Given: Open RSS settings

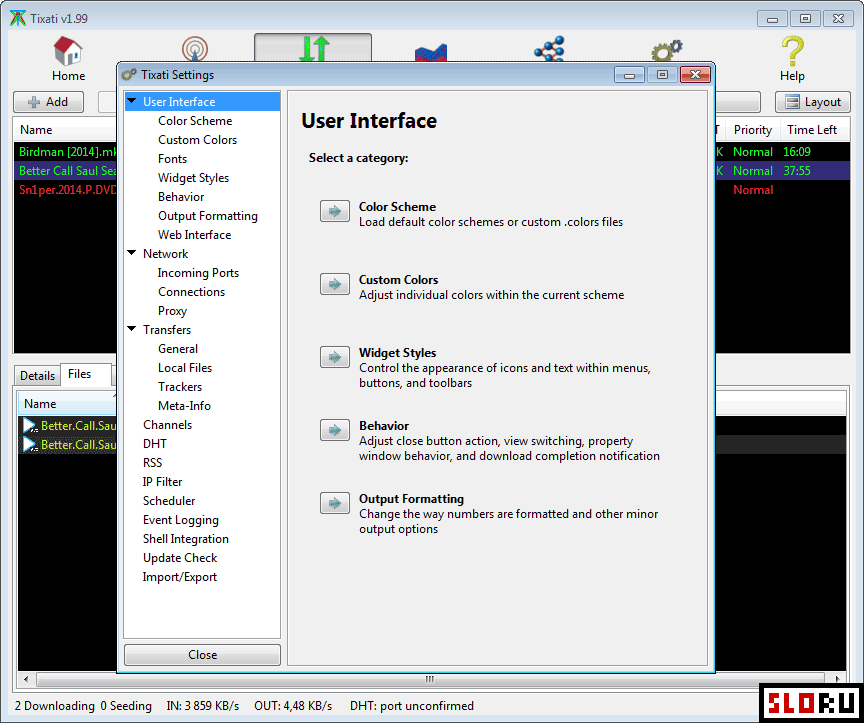Looking at the screenshot, I should pyautogui.click(x=152, y=463).
